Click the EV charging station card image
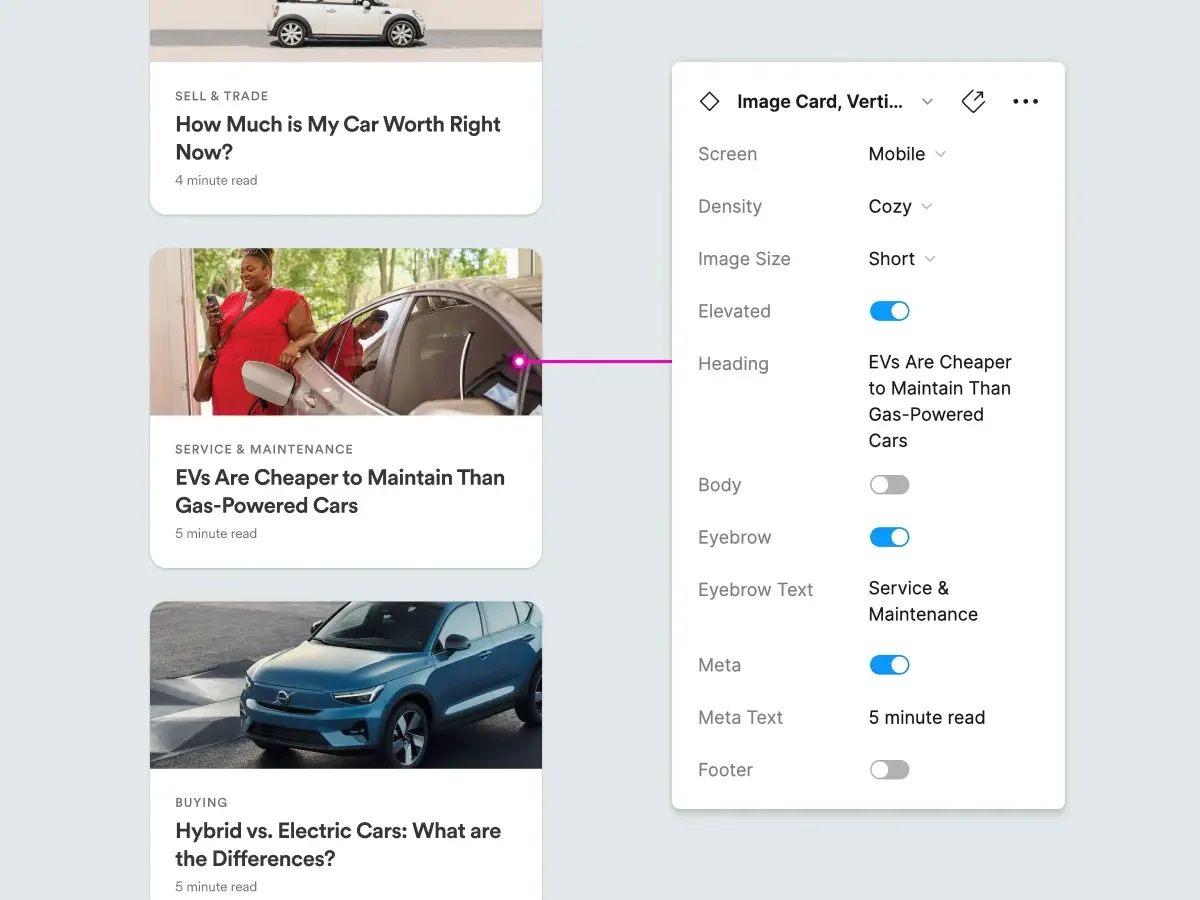 (x=345, y=331)
